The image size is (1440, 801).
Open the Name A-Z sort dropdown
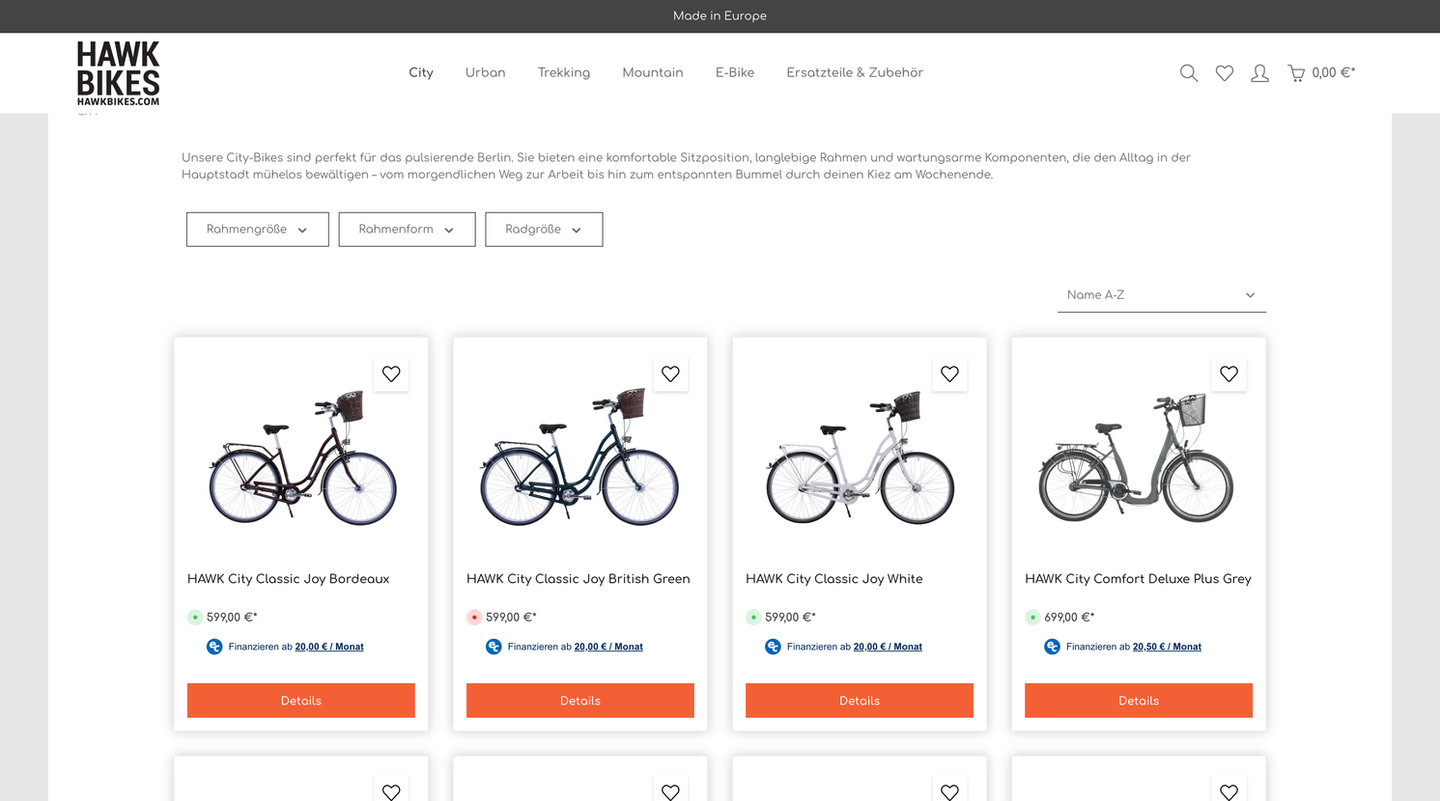pos(1161,295)
